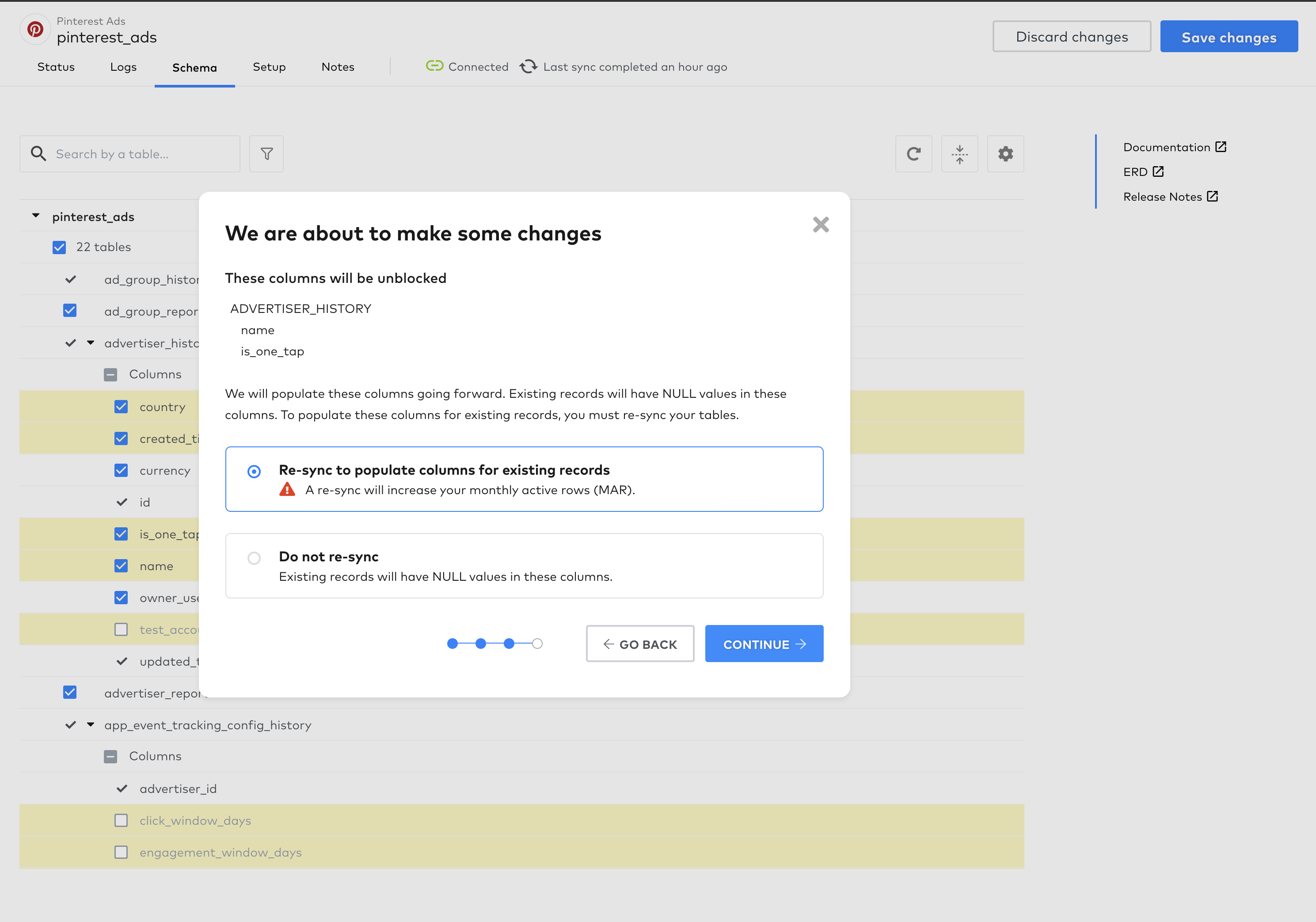
Task: Focus the Search by a table field
Action: tap(129, 154)
